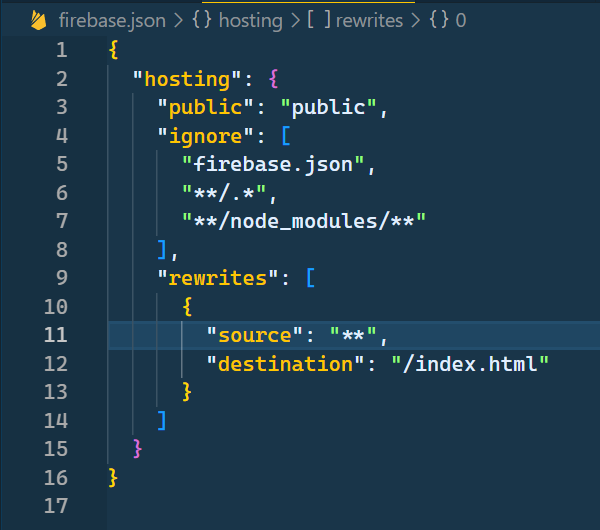Click line number 9 in gutter
600x530 pixels.
click(x=62, y=278)
